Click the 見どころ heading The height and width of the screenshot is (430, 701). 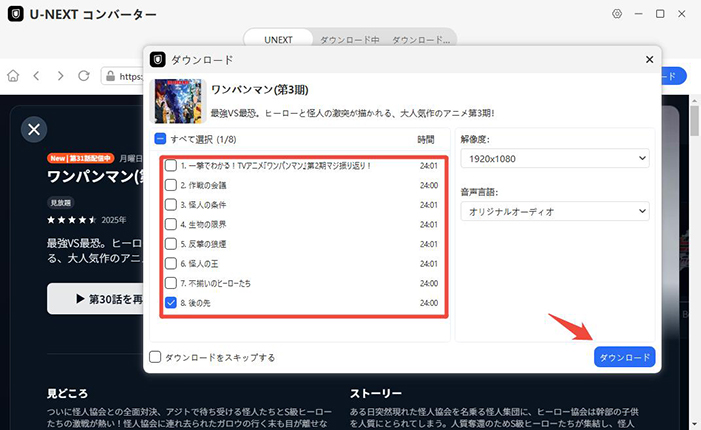68,393
